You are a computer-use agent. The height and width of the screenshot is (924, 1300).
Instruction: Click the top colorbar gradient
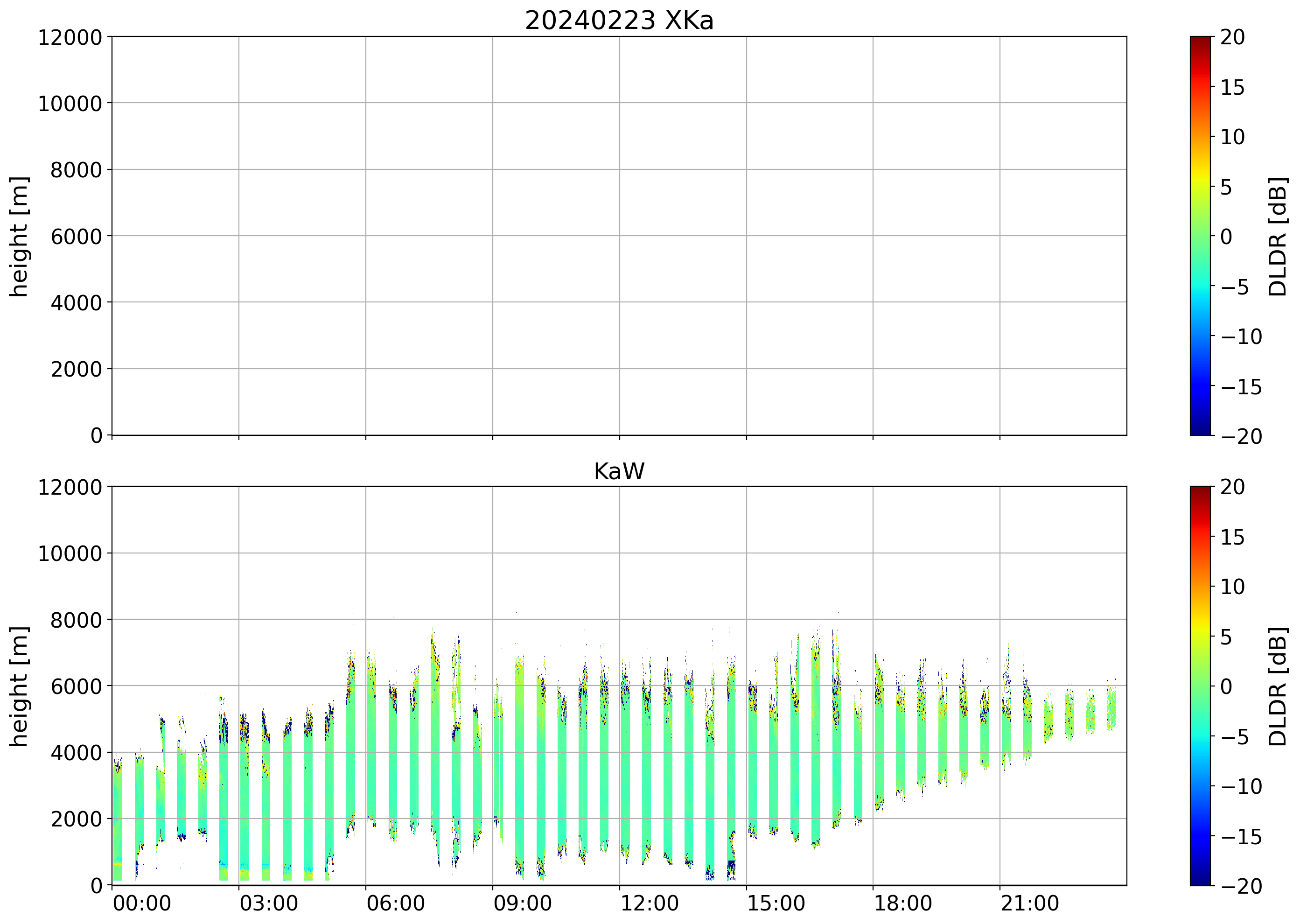[x=1200, y=236]
